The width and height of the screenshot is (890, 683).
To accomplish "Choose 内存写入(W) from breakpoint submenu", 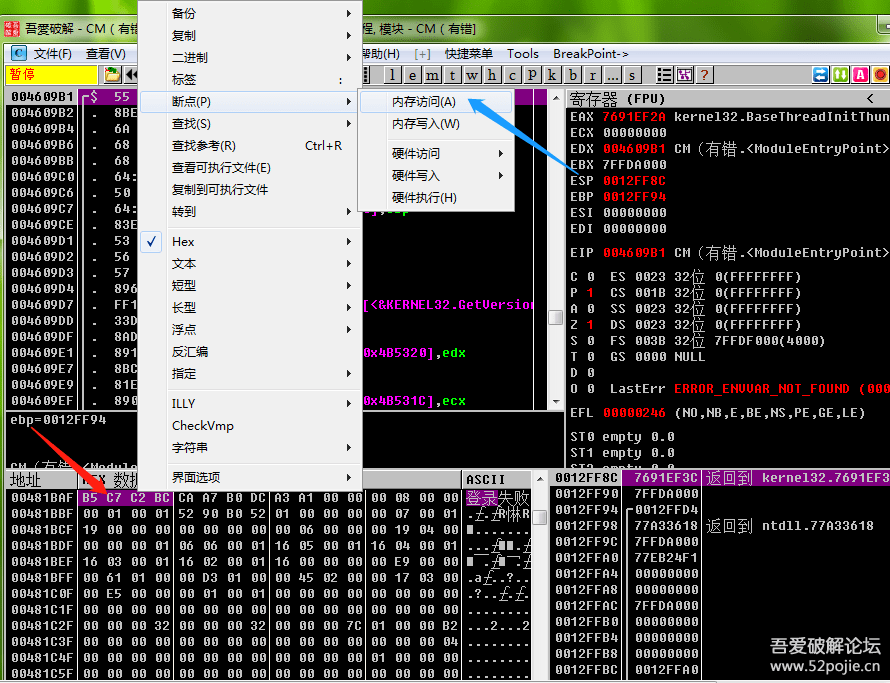I will 426,124.
